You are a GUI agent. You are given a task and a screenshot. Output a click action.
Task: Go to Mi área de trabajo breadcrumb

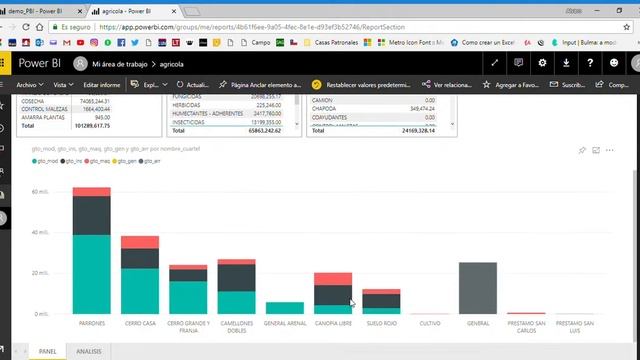point(120,64)
